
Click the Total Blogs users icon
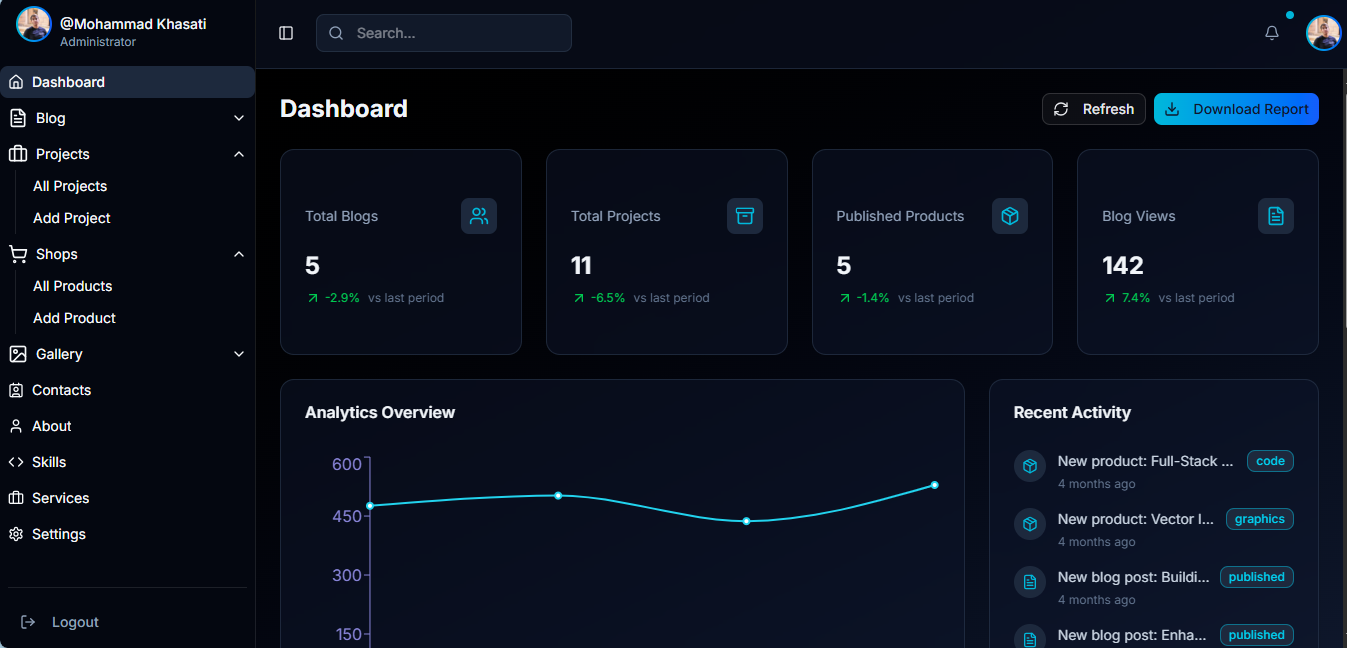coord(479,215)
